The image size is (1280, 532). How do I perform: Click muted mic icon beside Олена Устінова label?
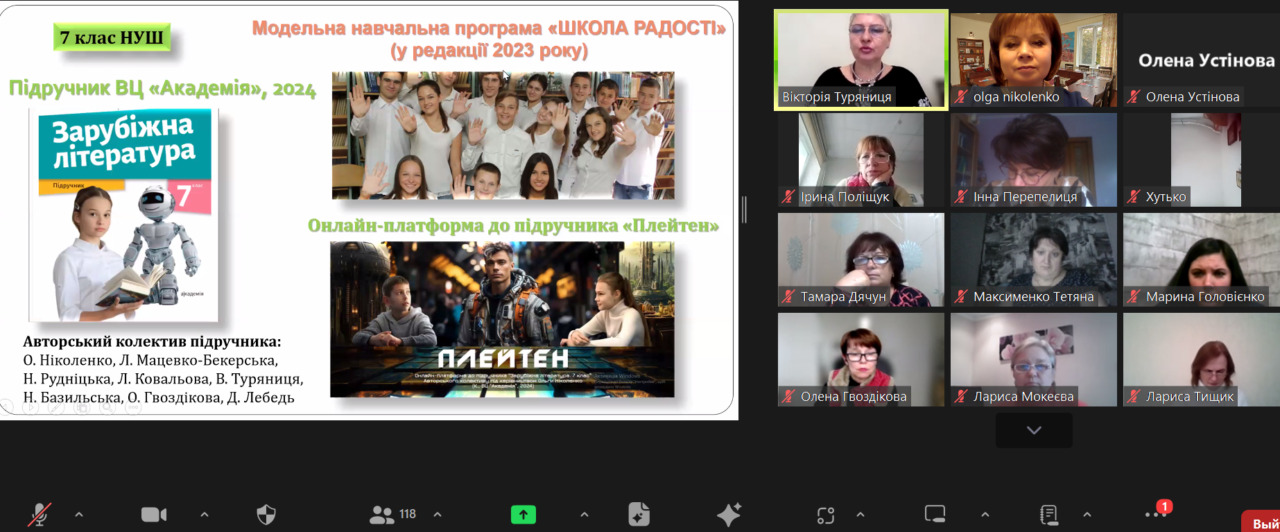coord(1134,97)
